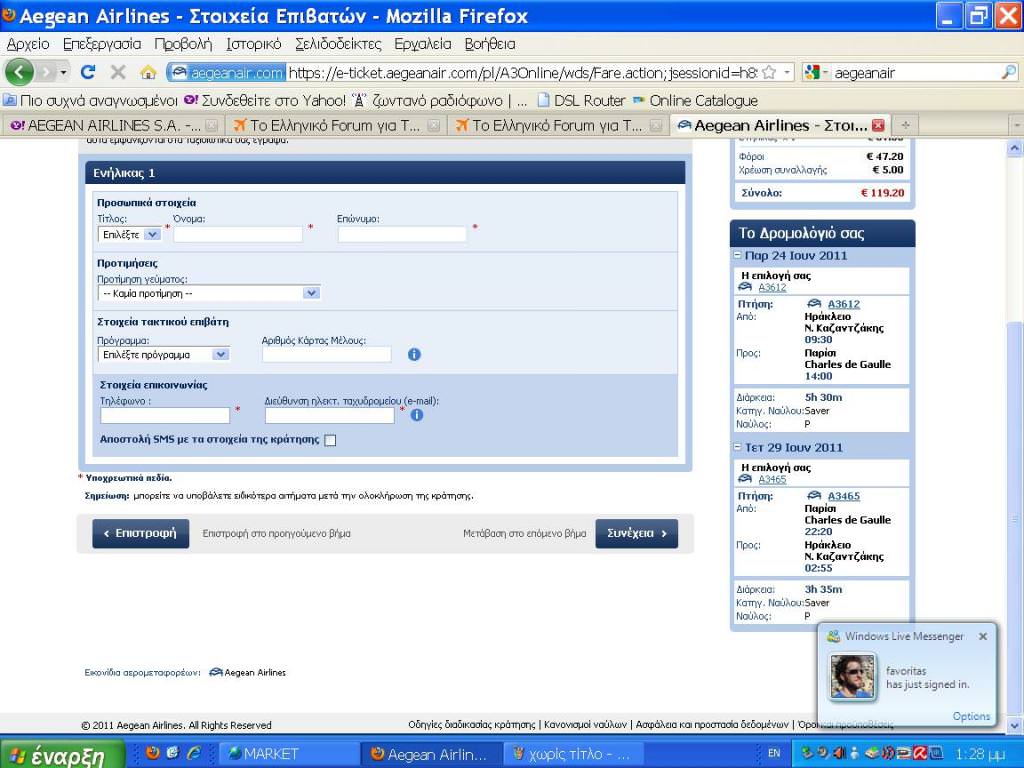Screen dimensions: 1024x768
Task: Open the Windows Start button έναρξη
Action: point(62,754)
